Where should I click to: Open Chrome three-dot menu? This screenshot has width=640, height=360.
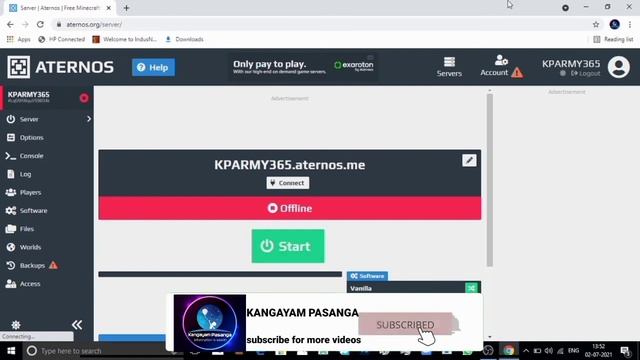(630, 24)
